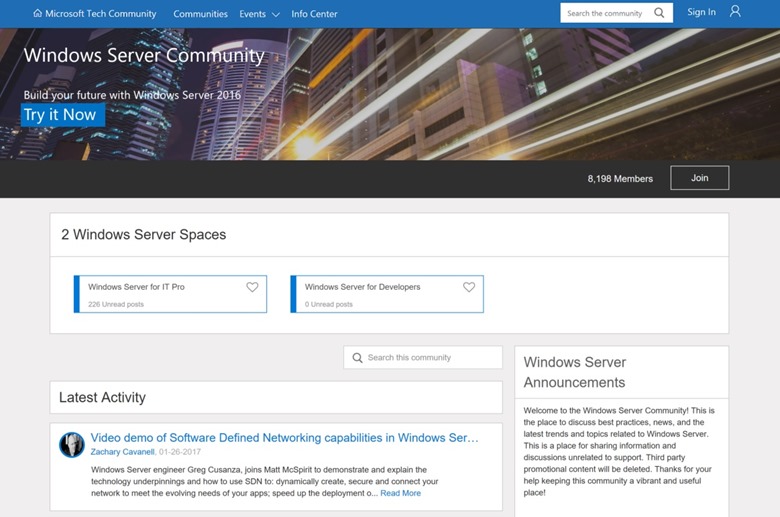Image resolution: width=780 pixels, height=517 pixels.
Task: Click Build your future with Windows Server 2016
Action: (x=132, y=95)
